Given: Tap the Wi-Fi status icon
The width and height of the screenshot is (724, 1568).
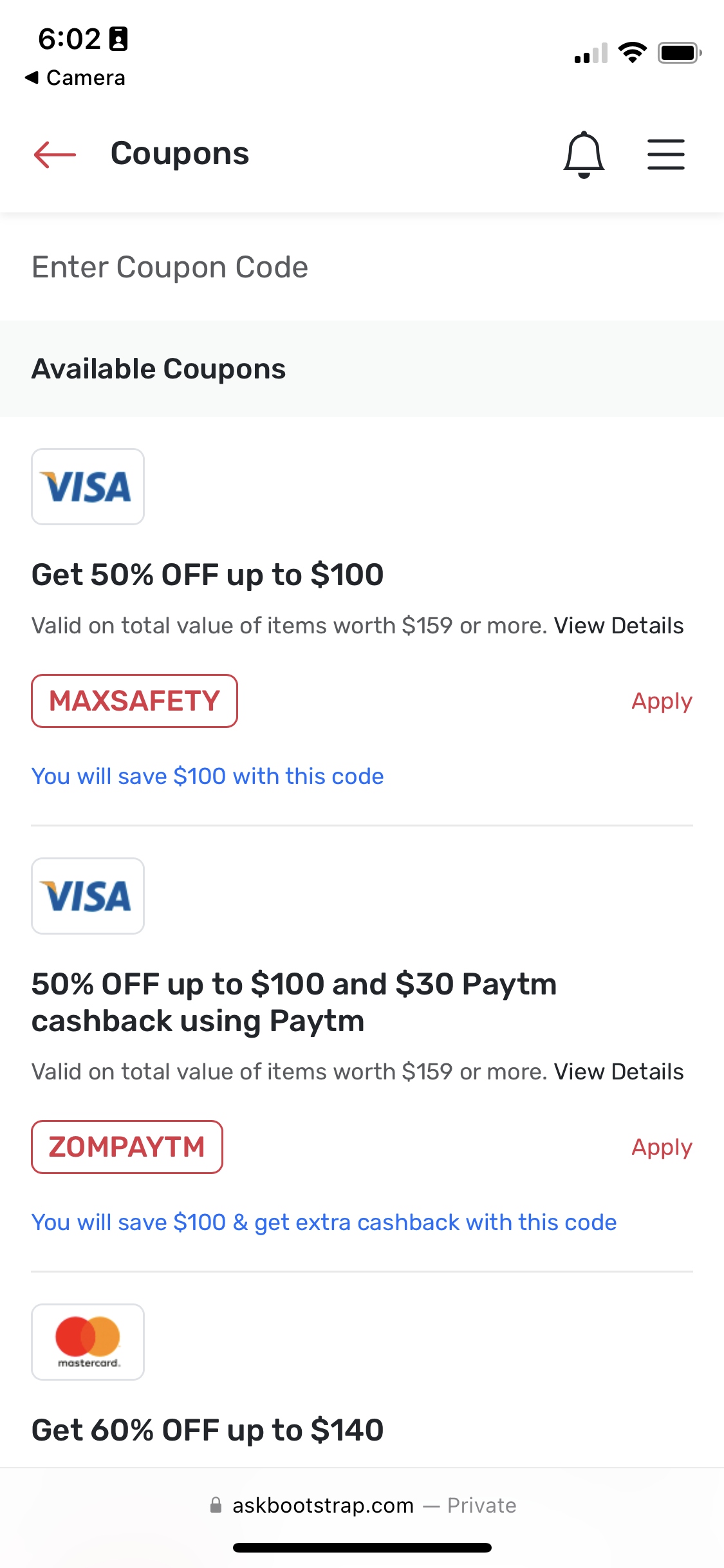Looking at the screenshot, I should (633, 53).
